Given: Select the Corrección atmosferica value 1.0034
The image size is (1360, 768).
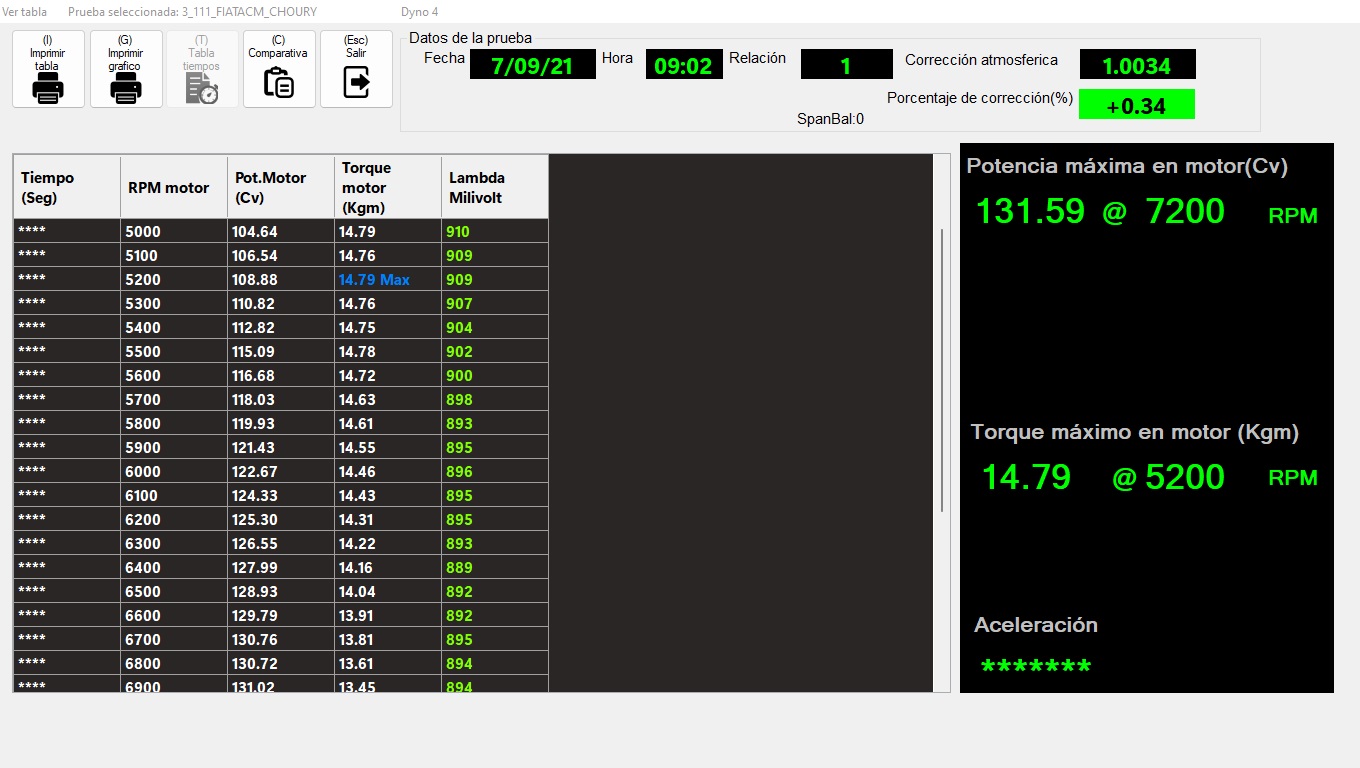Looking at the screenshot, I should tap(1137, 66).
